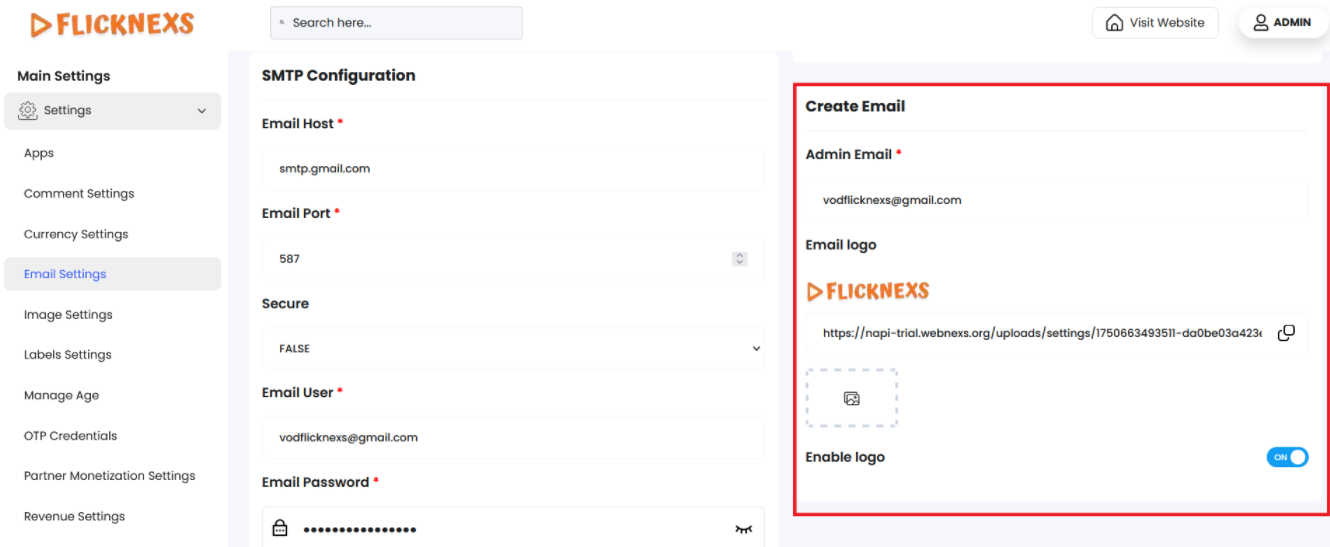Click the Admin Email input field

click(x=1056, y=200)
